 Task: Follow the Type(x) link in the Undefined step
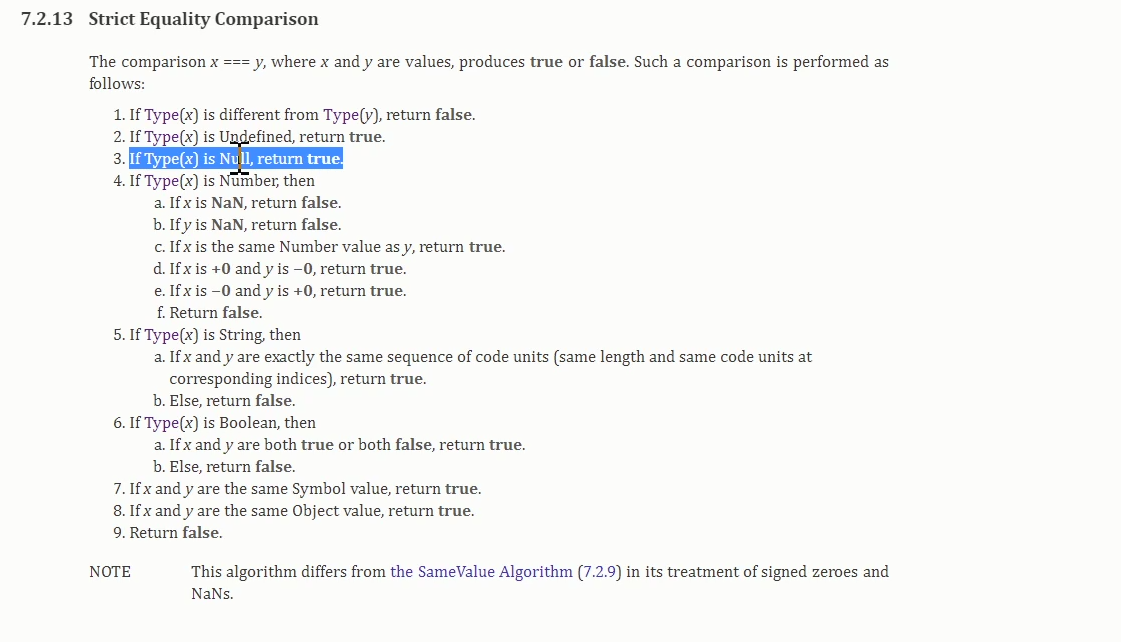coord(171,137)
